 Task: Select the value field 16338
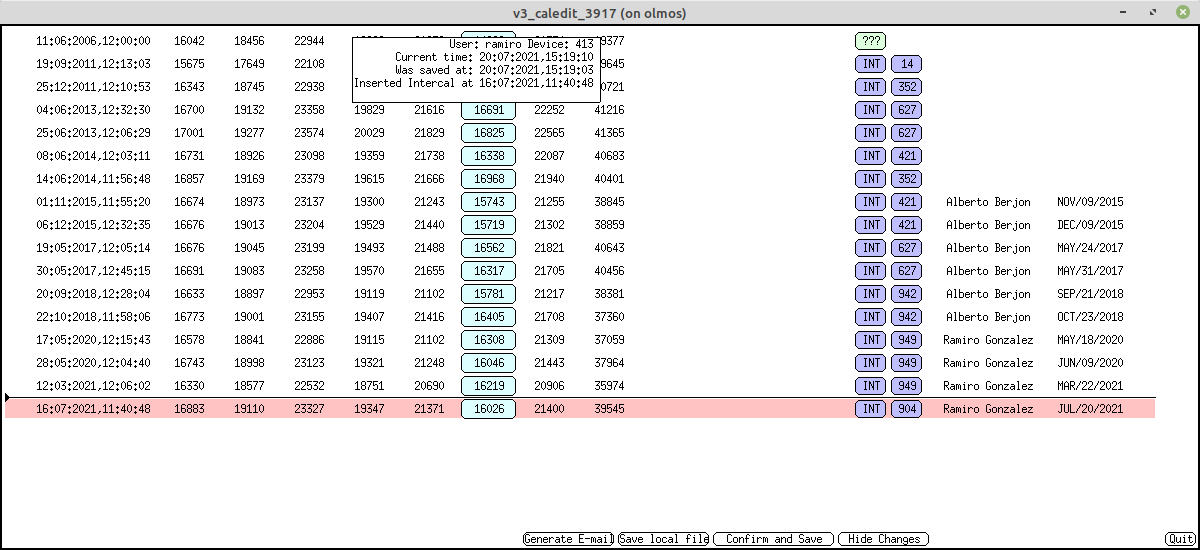point(489,156)
